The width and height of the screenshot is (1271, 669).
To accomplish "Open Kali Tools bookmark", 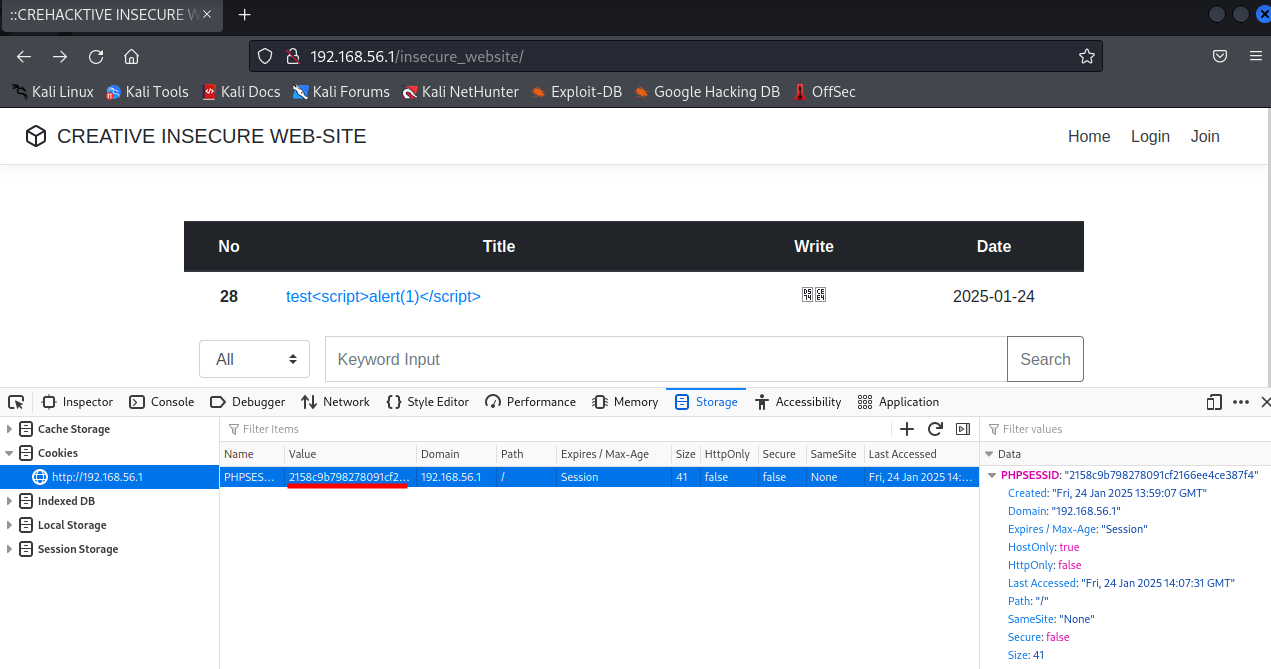I will click(x=147, y=92).
